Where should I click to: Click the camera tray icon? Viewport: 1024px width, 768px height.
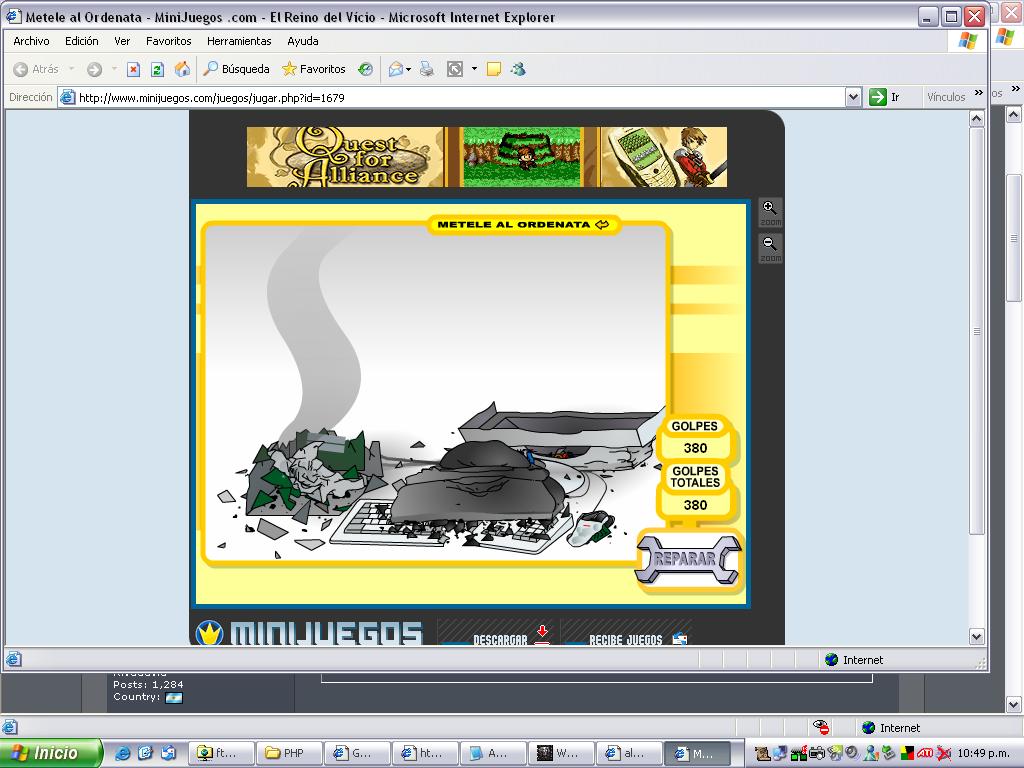point(816,754)
